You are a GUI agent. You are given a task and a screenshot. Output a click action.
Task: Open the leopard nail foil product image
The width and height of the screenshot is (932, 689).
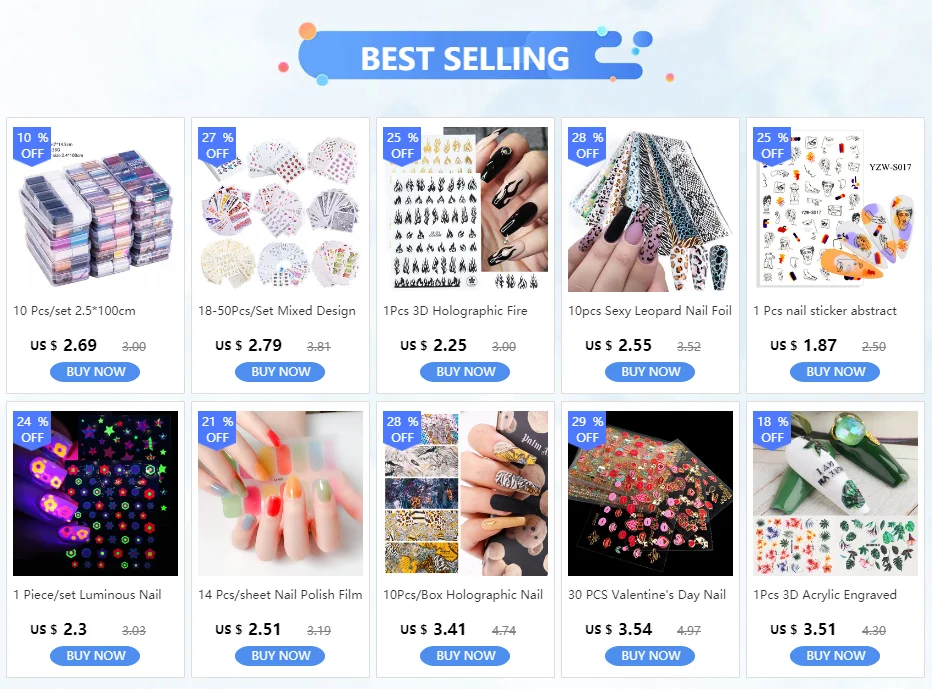pos(650,209)
